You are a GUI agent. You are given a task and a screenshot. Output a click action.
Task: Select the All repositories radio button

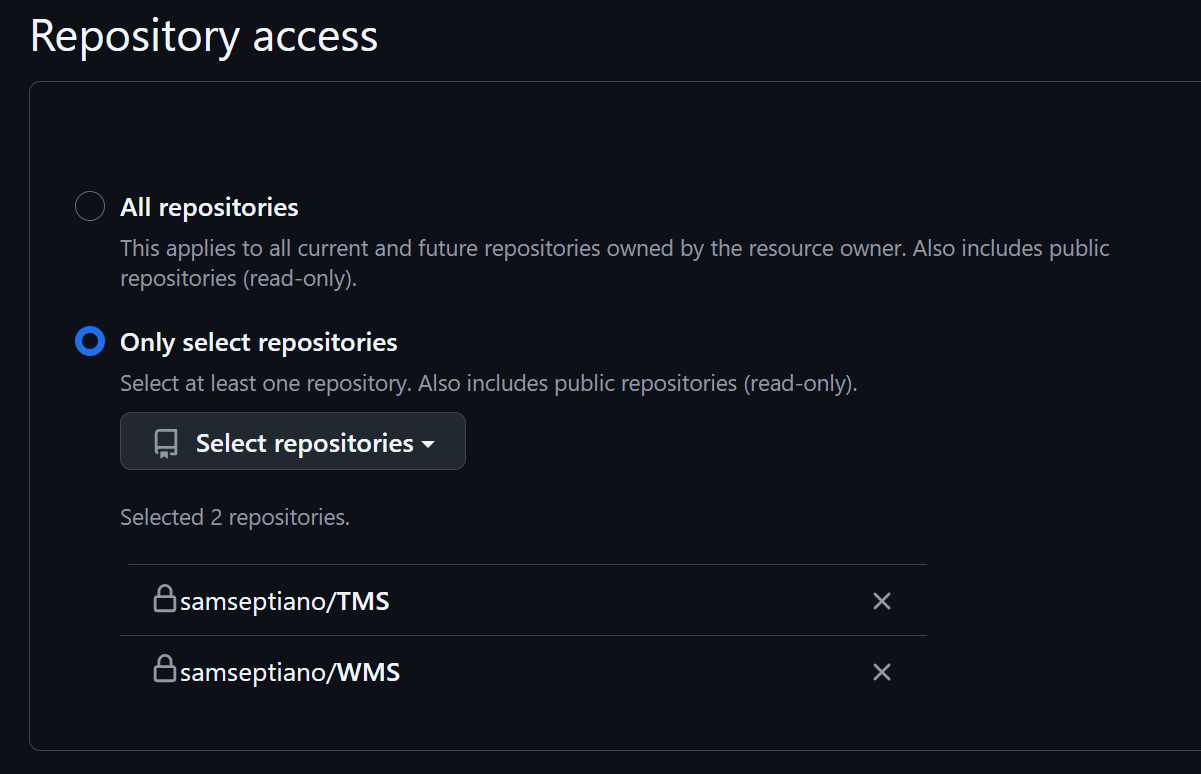click(x=90, y=207)
